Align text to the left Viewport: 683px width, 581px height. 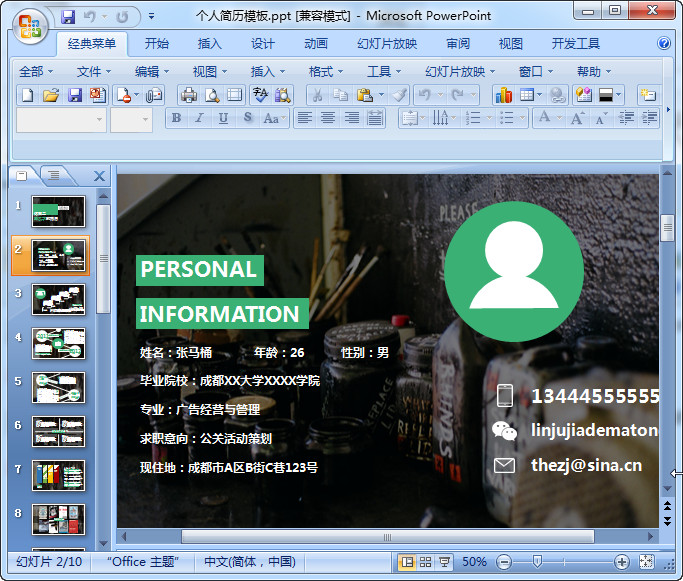(304, 118)
